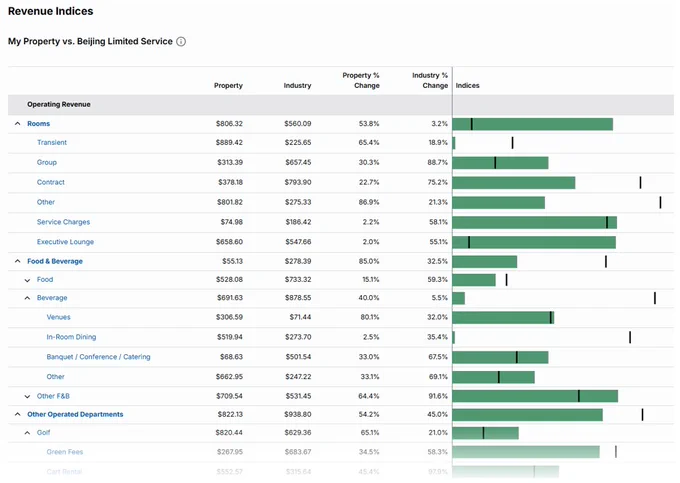Viewport: 680px width, 483px height.
Task: Collapse the Golf row chevron
Action: pos(27,433)
